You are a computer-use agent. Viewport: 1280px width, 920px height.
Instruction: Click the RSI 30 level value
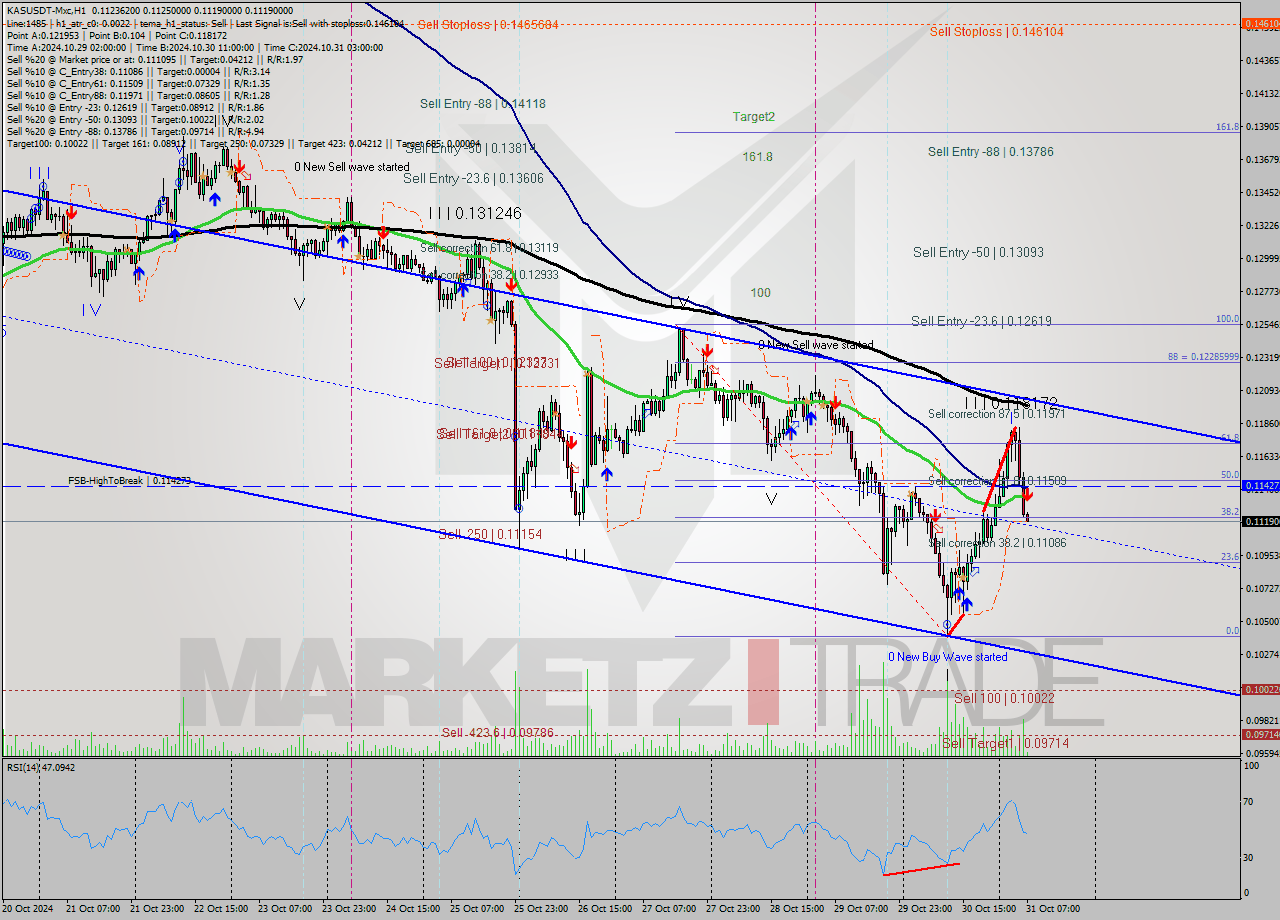tap(1250, 857)
